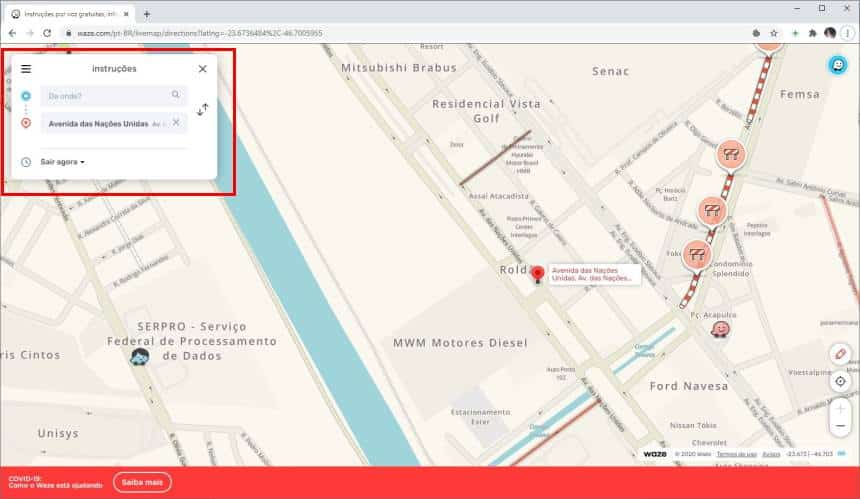Select the Waze 'Instruções por voz' tab

pyautogui.click(x=69, y=14)
